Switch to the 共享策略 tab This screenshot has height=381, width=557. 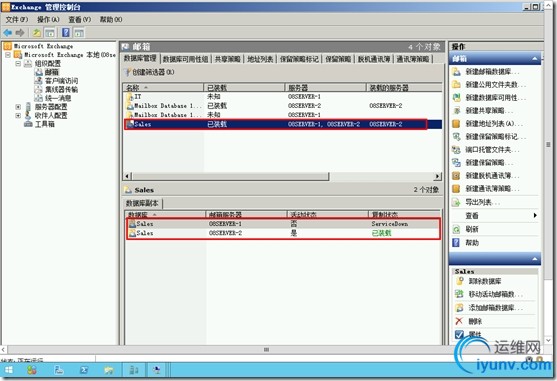[227, 59]
